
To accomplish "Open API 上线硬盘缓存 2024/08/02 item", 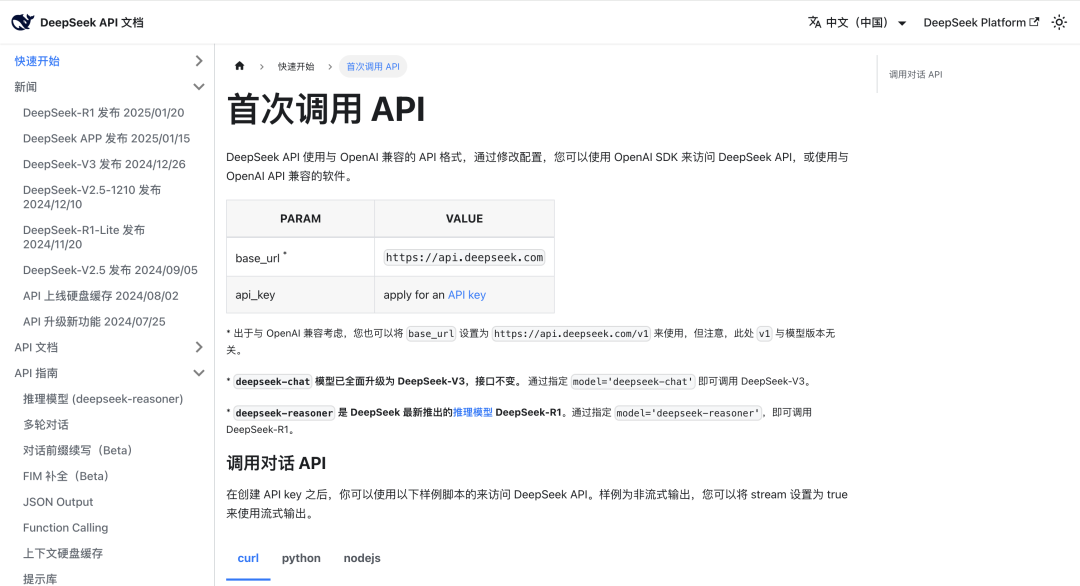I will click(101, 296).
